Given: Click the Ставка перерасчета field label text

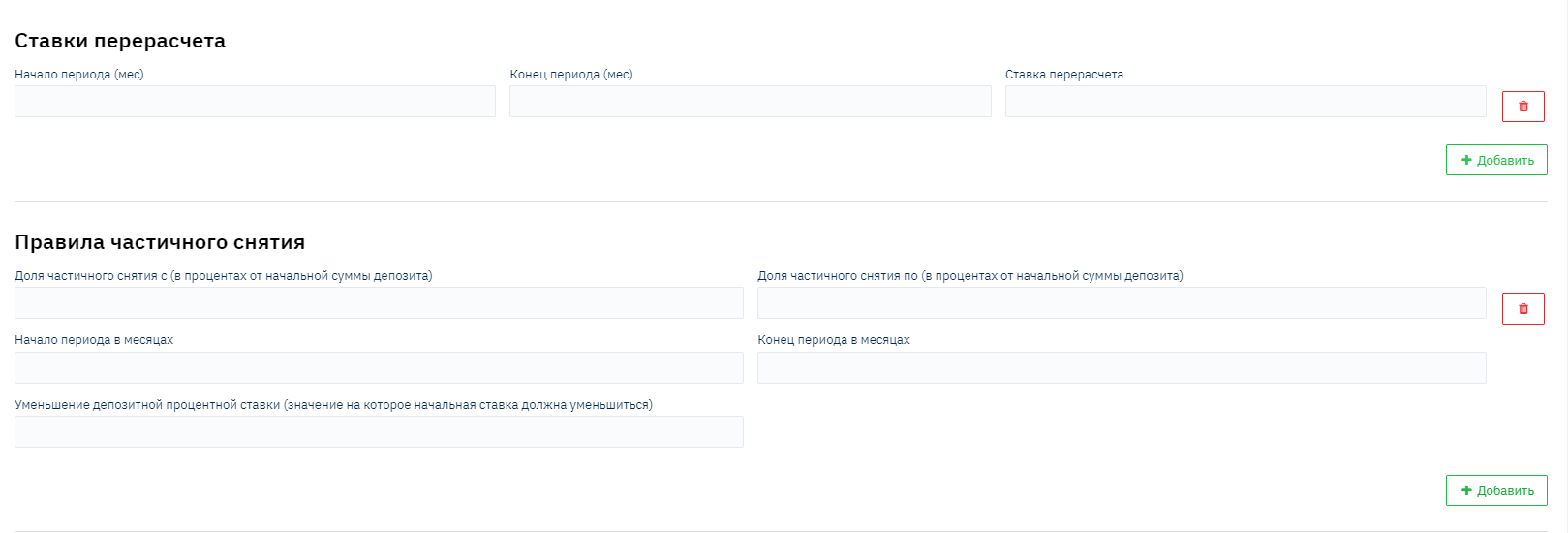Looking at the screenshot, I should click(1063, 75).
